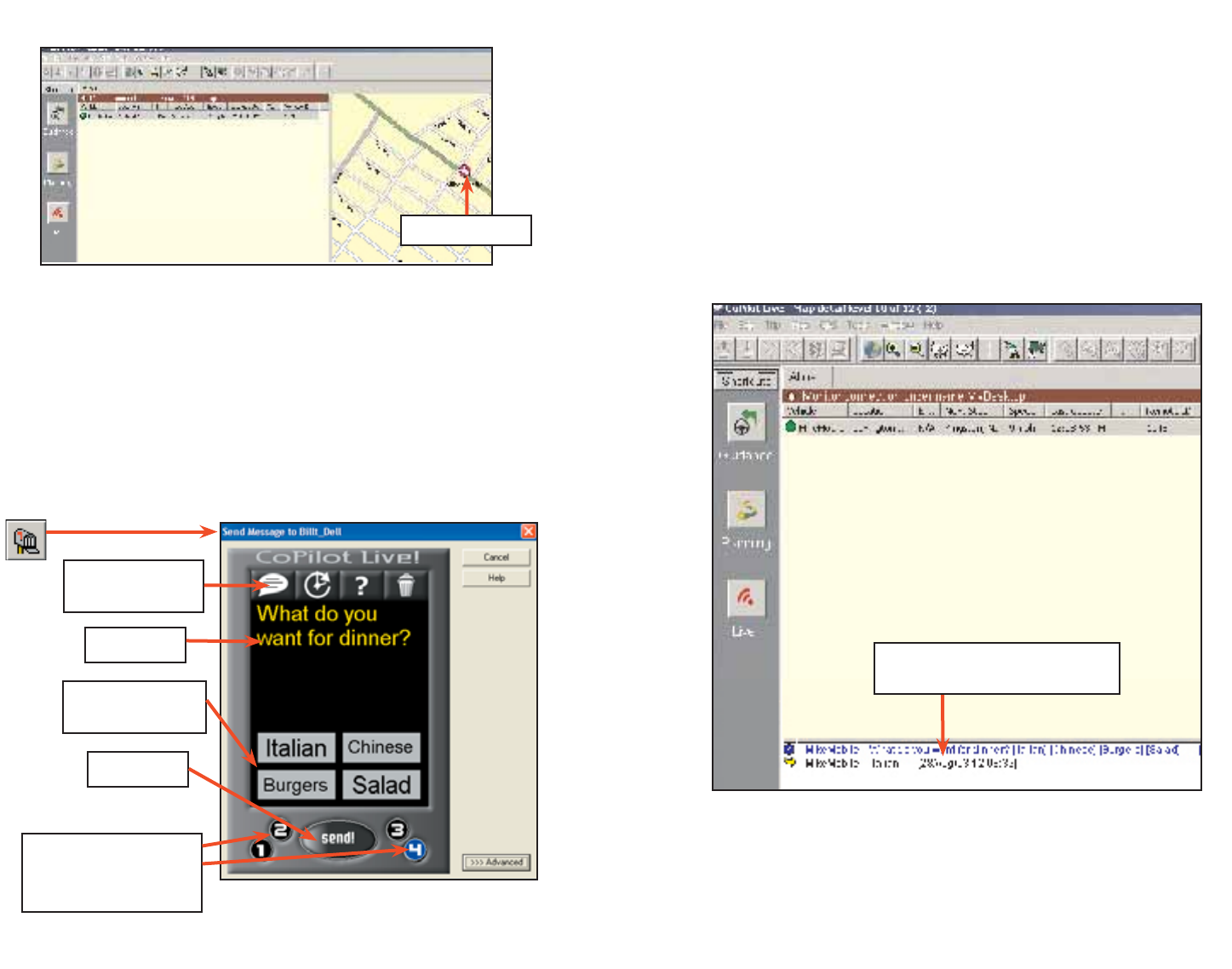1232x969 pixels.
Task: Choose the Chinese response option
Action: (x=381, y=748)
